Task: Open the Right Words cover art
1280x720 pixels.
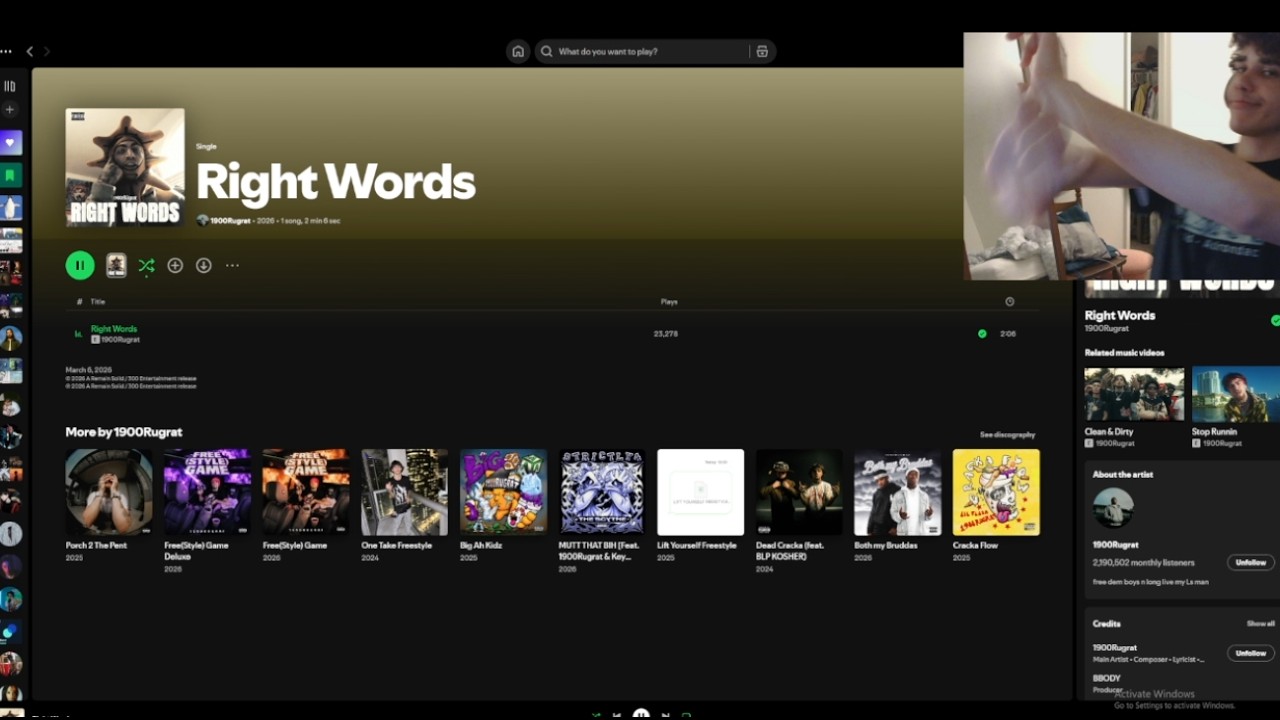Action: pos(125,167)
